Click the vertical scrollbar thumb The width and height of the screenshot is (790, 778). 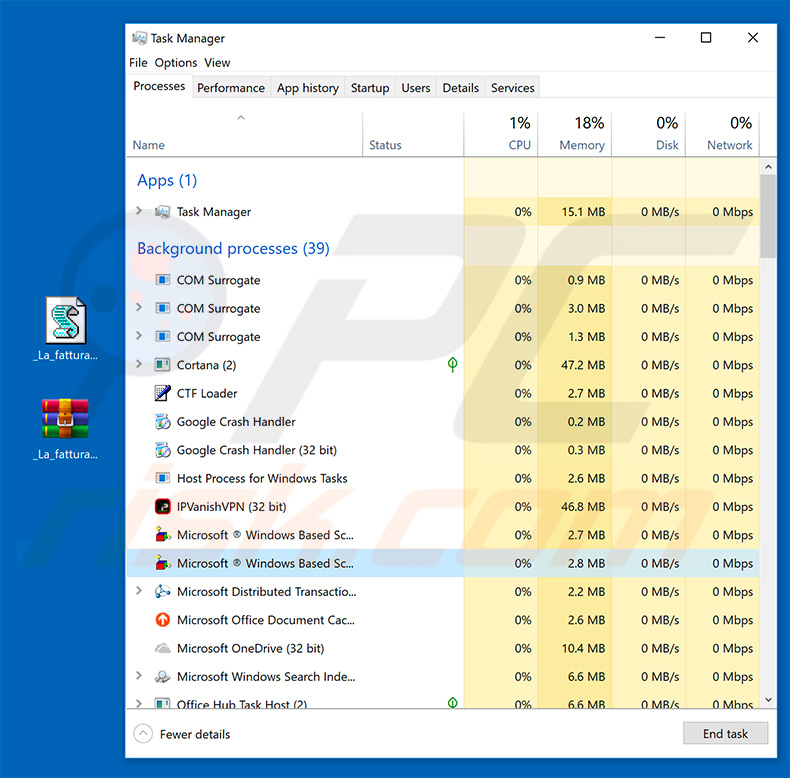(768, 216)
